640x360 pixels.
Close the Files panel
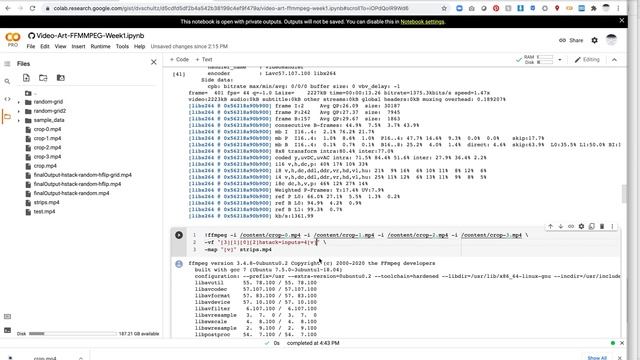[x=154, y=62]
